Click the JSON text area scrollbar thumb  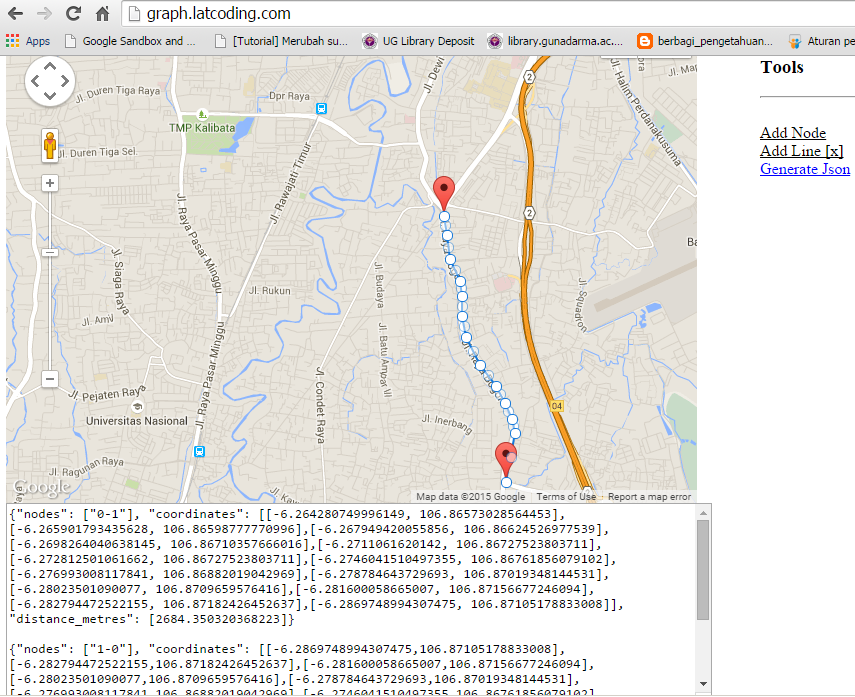[703, 570]
